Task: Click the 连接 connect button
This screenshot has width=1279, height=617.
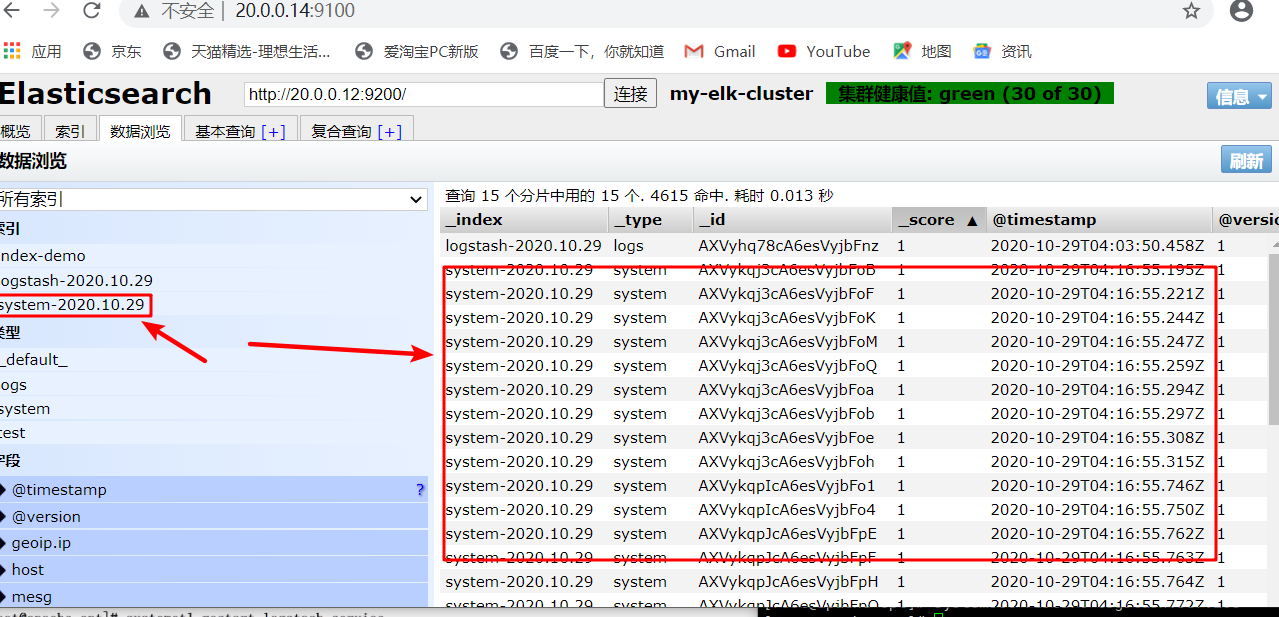Action: click(x=631, y=94)
